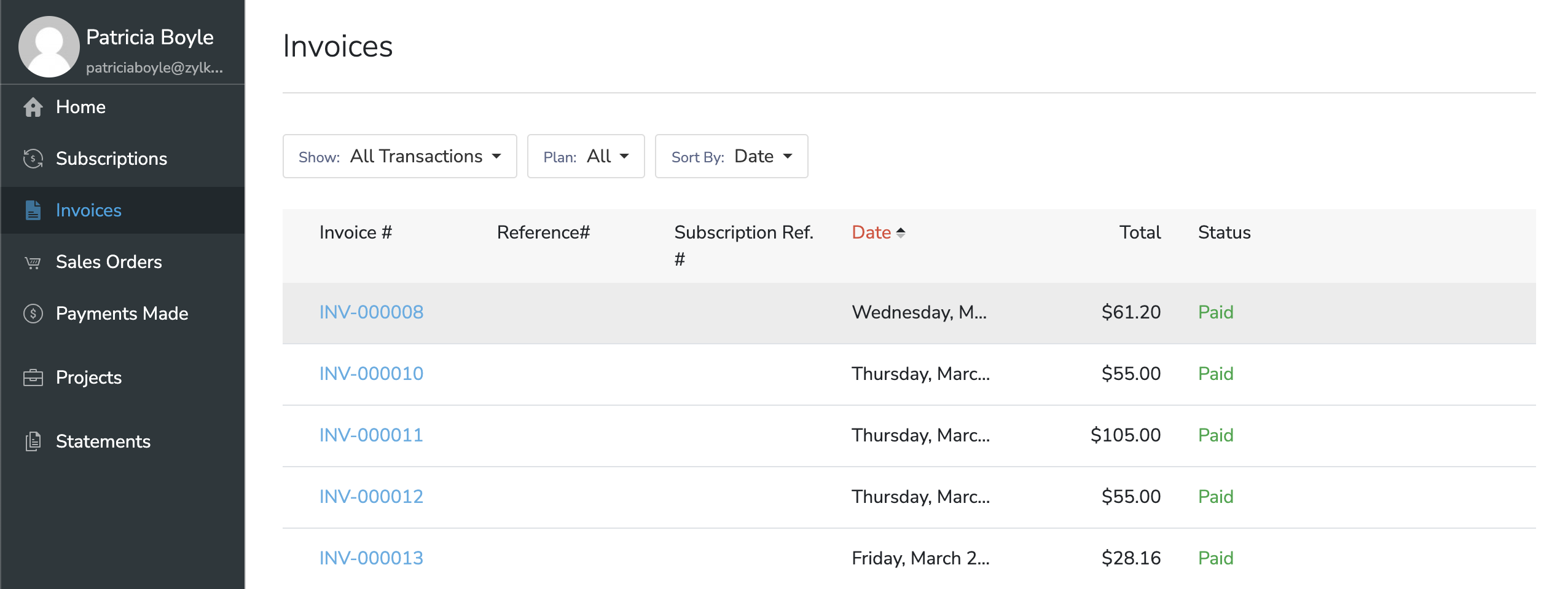Open invoice INV-000013
The height and width of the screenshot is (589, 1568).
pos(371,558)
